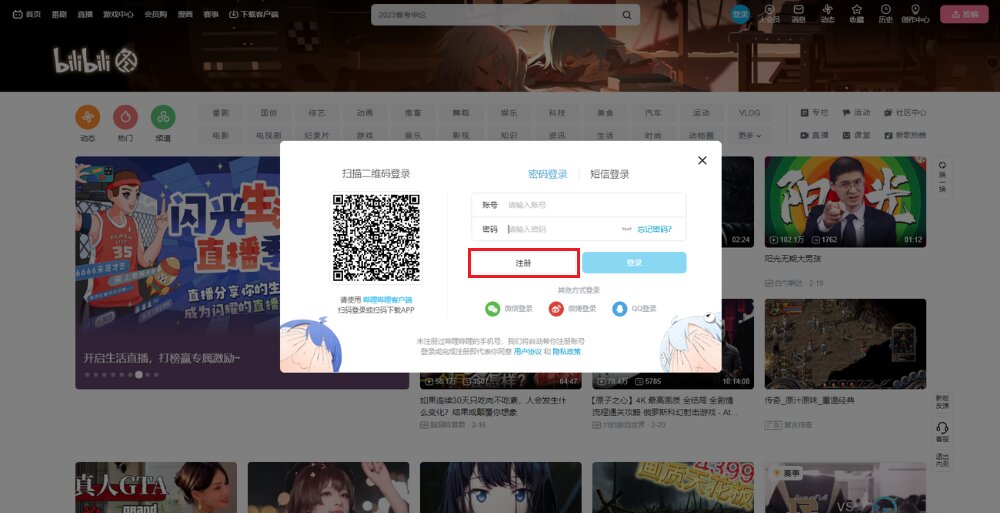Click the 新版反馈 side button

[942, 401]
